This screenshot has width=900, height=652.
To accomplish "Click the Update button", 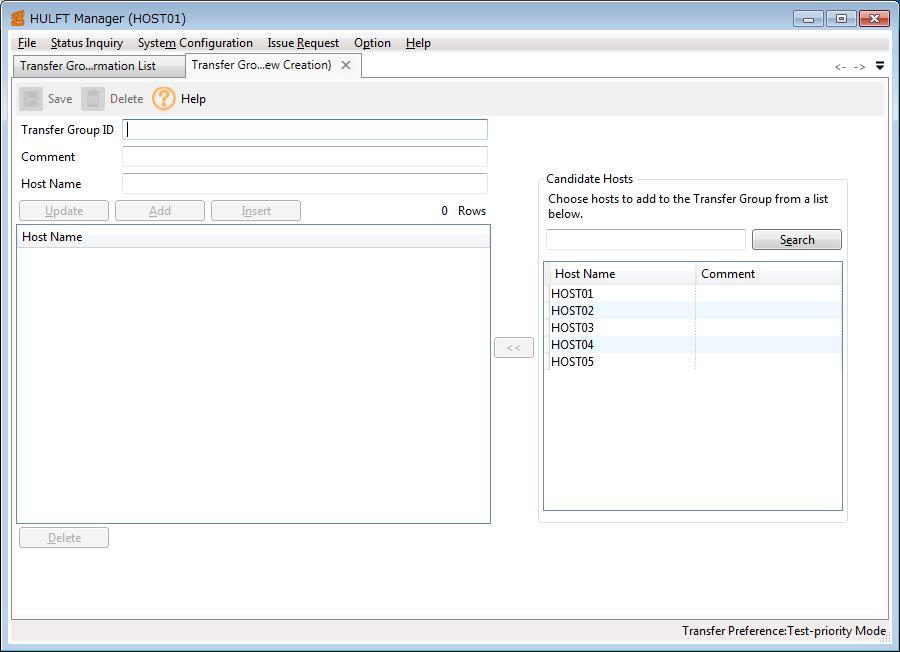I will click(x=64, y=211).
